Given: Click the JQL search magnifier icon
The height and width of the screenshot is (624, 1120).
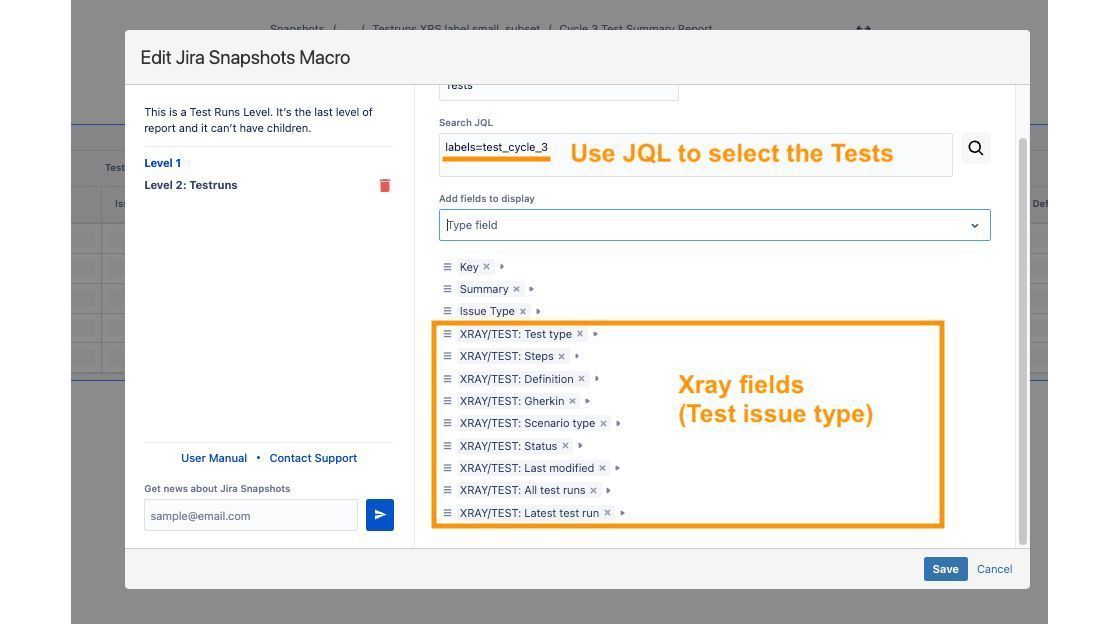Looking at the screenshot, I should (x=975, y=149).
